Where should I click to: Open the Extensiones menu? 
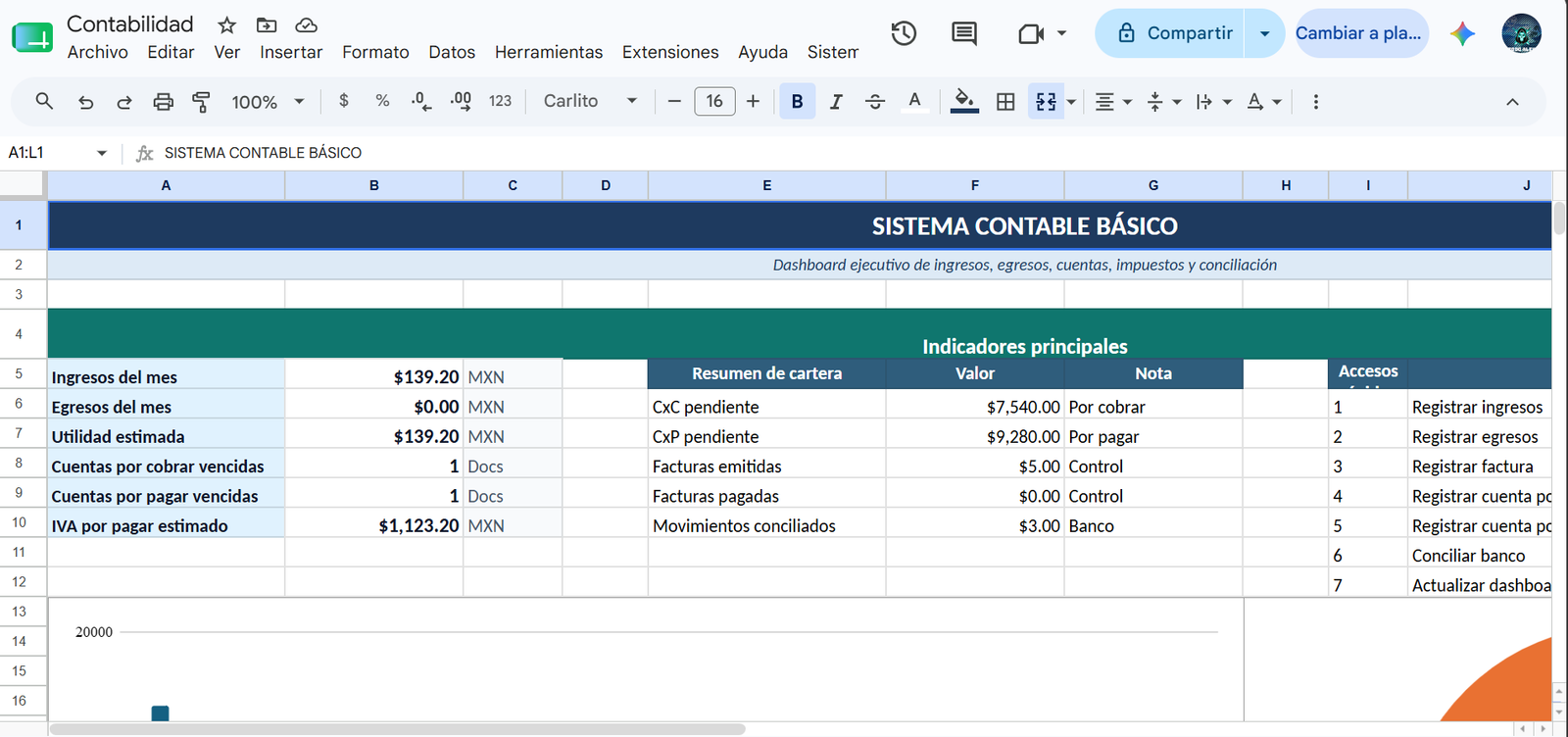point(670,52)
